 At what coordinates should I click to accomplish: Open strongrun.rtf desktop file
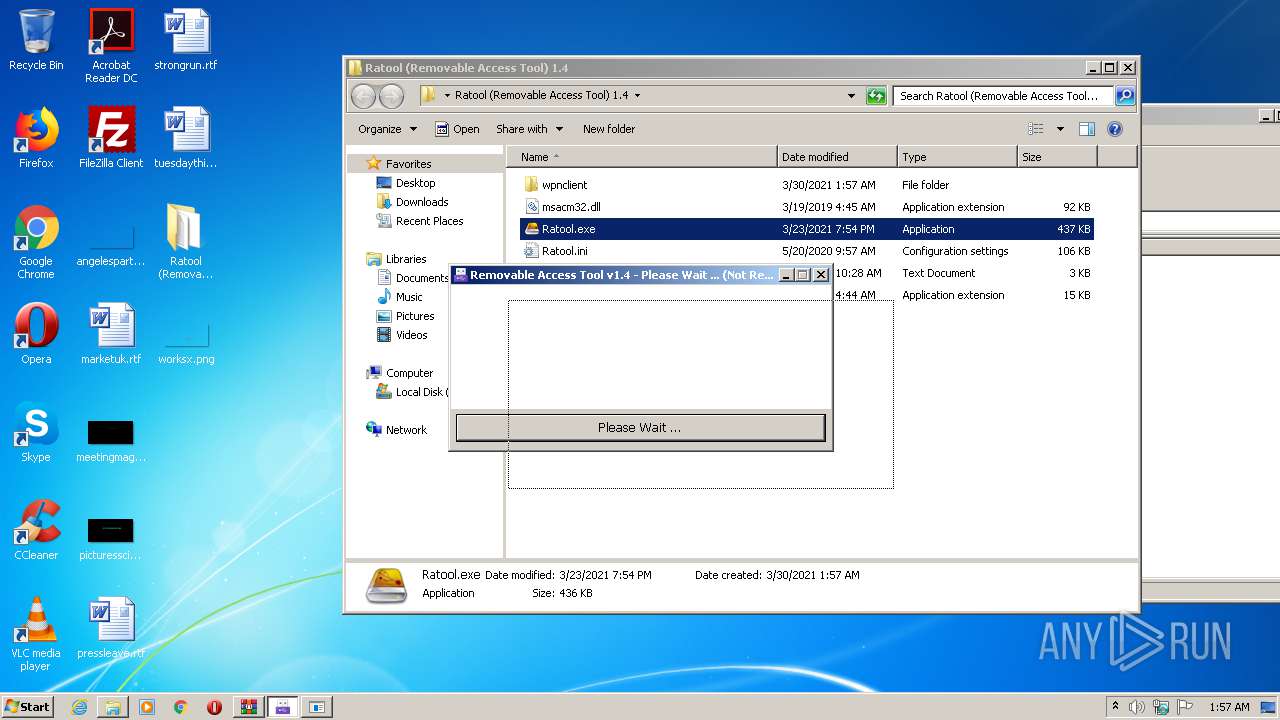[x=186, y=41]
